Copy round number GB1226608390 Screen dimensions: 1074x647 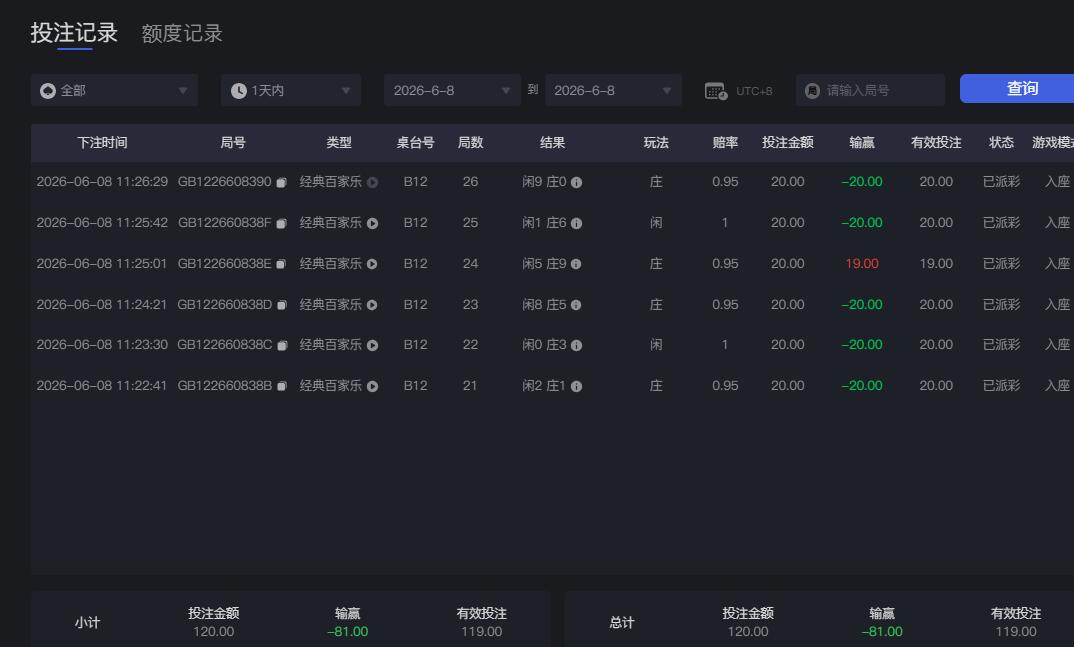pyautogui.click(x=282, y=182)
